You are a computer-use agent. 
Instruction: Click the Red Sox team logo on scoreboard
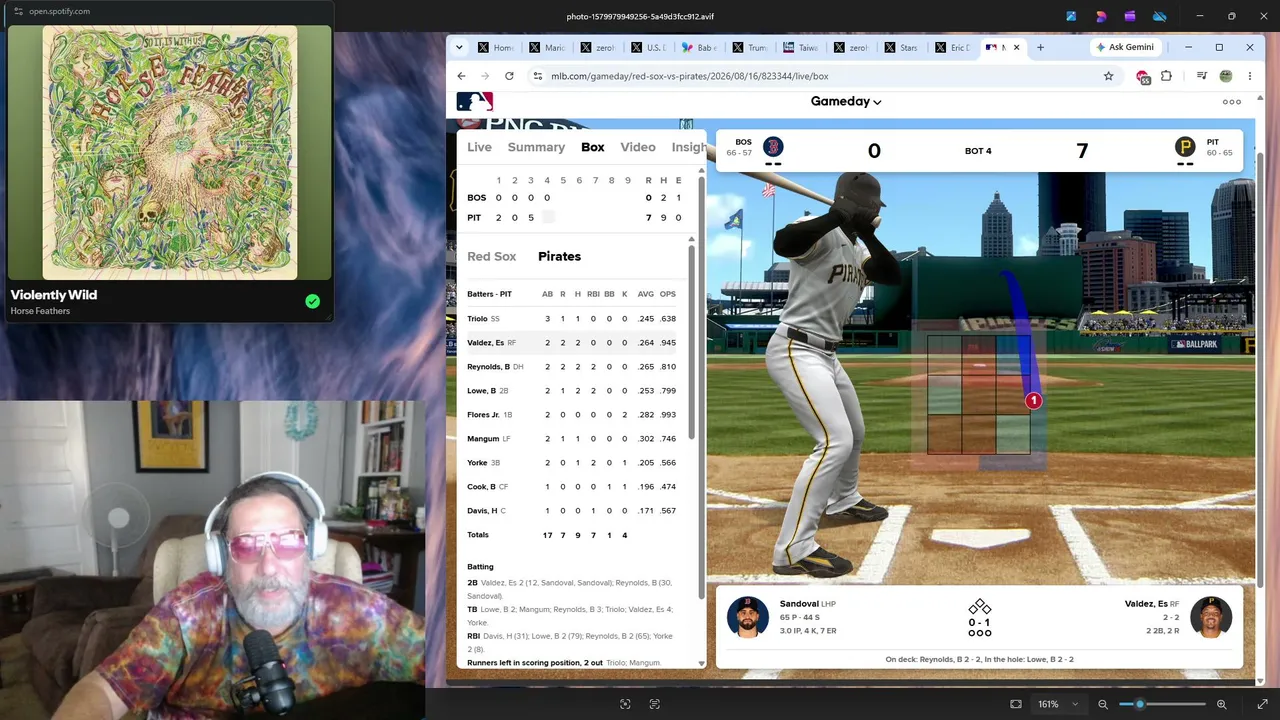click(773, 147)
